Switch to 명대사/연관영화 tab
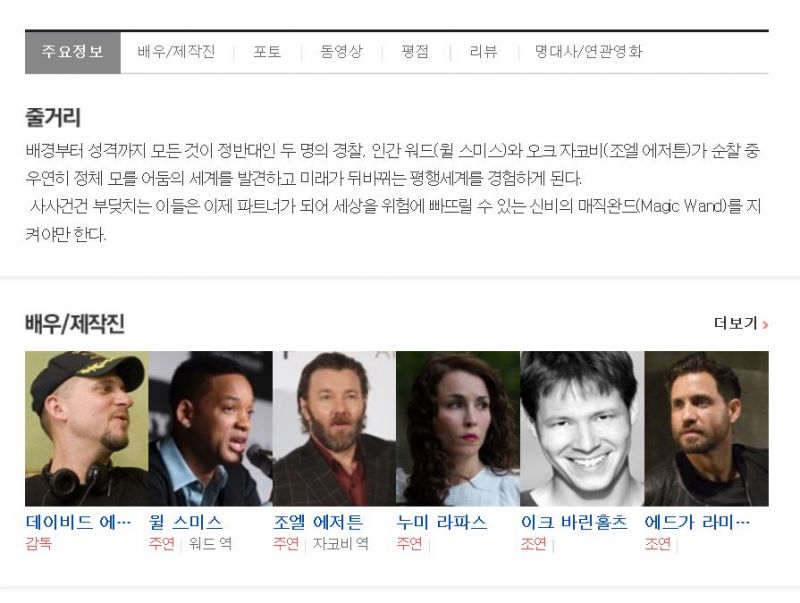 pyautogui.click(x=588, y=52)
